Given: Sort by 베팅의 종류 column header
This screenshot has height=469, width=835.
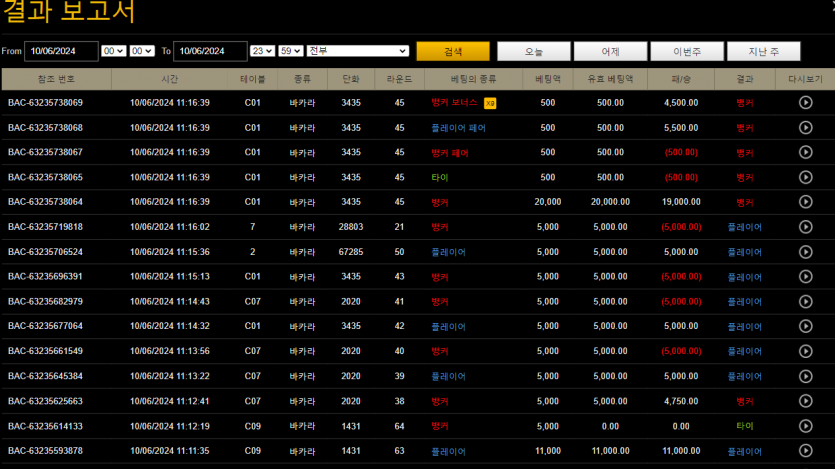Looking at the screenshot, I should coord(473,79).
